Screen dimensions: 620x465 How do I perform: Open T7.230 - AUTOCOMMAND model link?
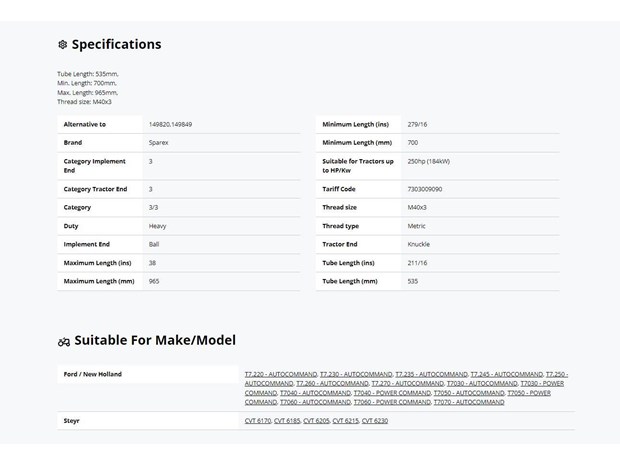click(x=356, y=374)
